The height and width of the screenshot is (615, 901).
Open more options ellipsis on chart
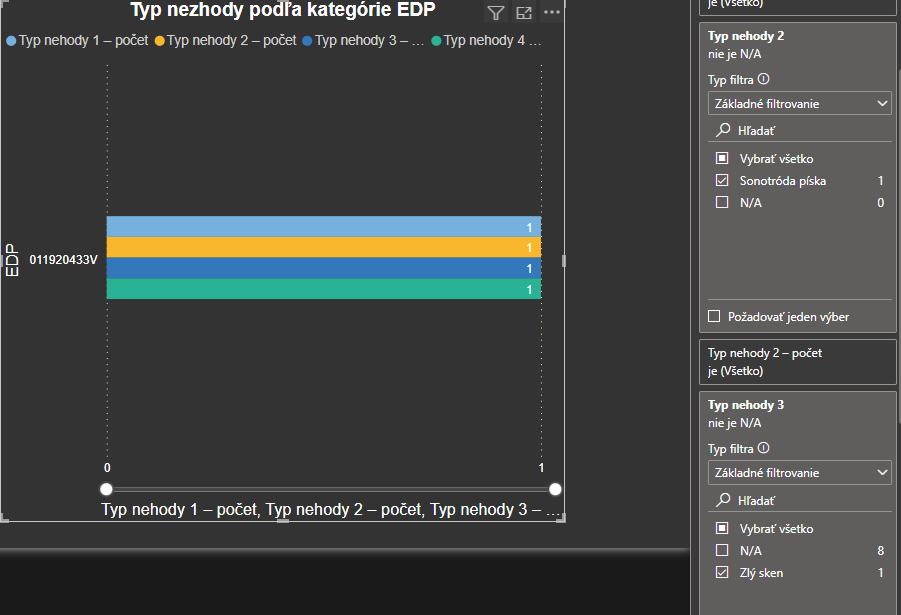click(552, 12)
